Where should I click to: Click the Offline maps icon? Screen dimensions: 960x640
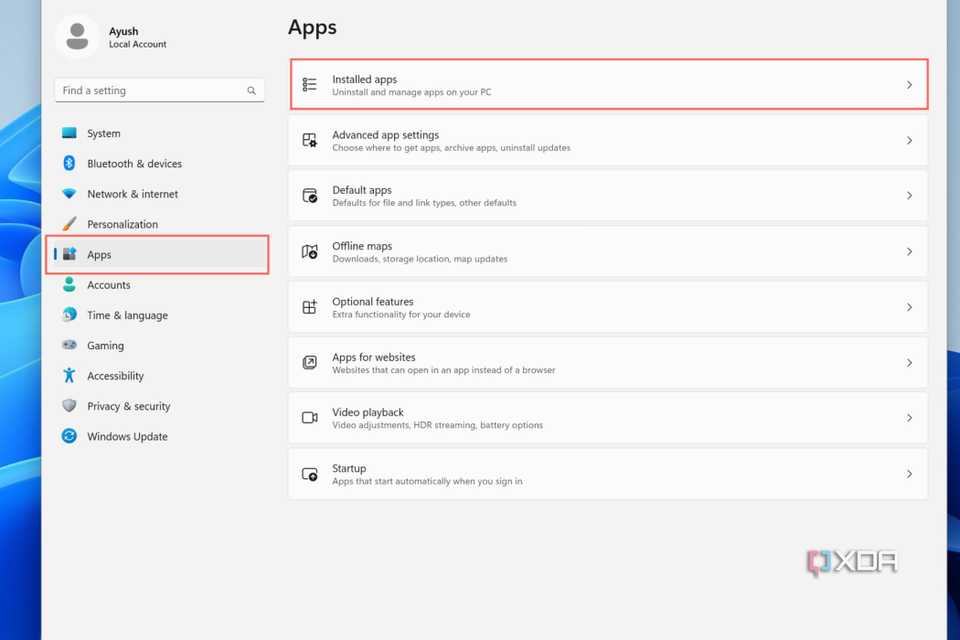310,252
